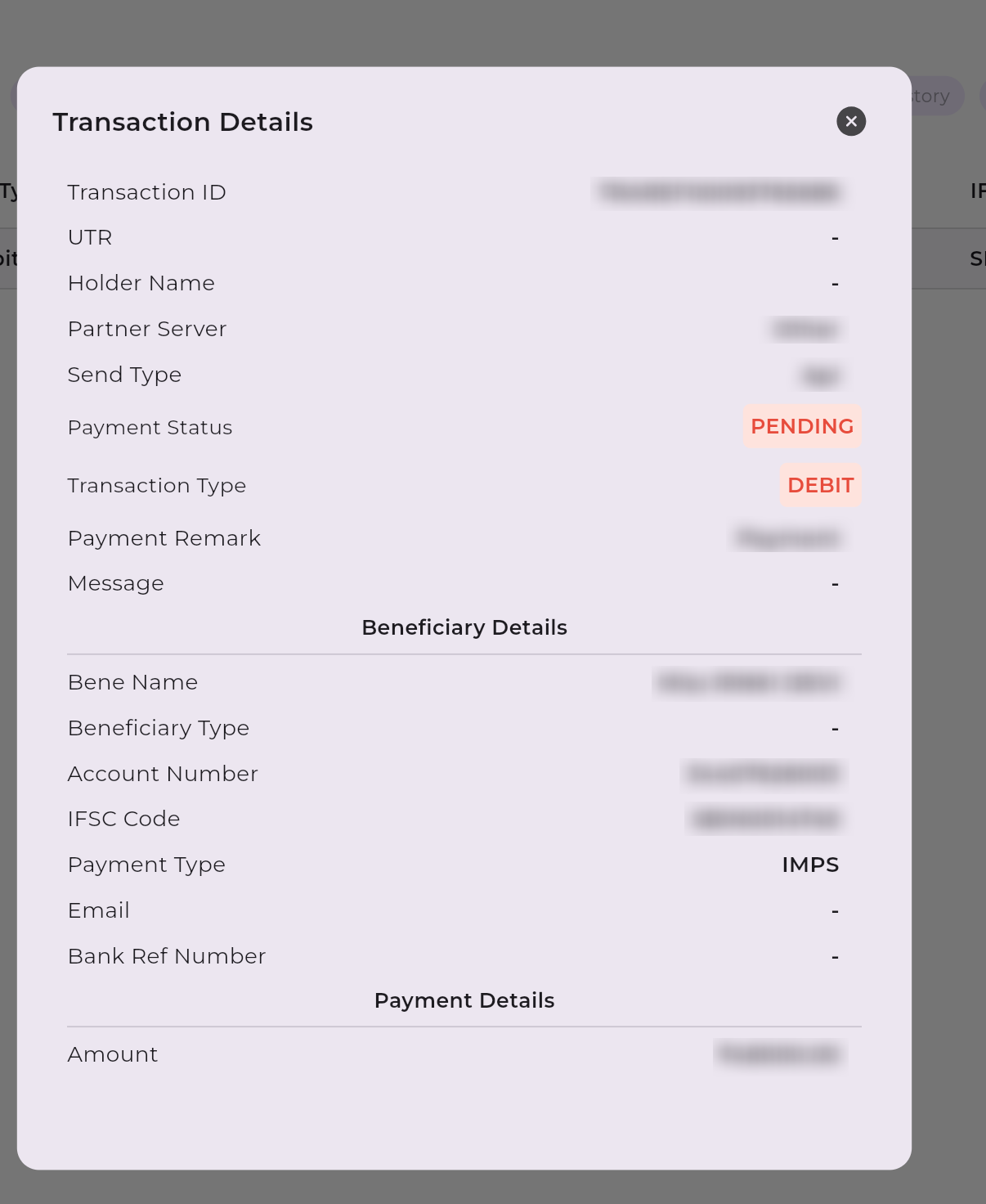Click the IMPS payment type value

click(x=809, y=865)
